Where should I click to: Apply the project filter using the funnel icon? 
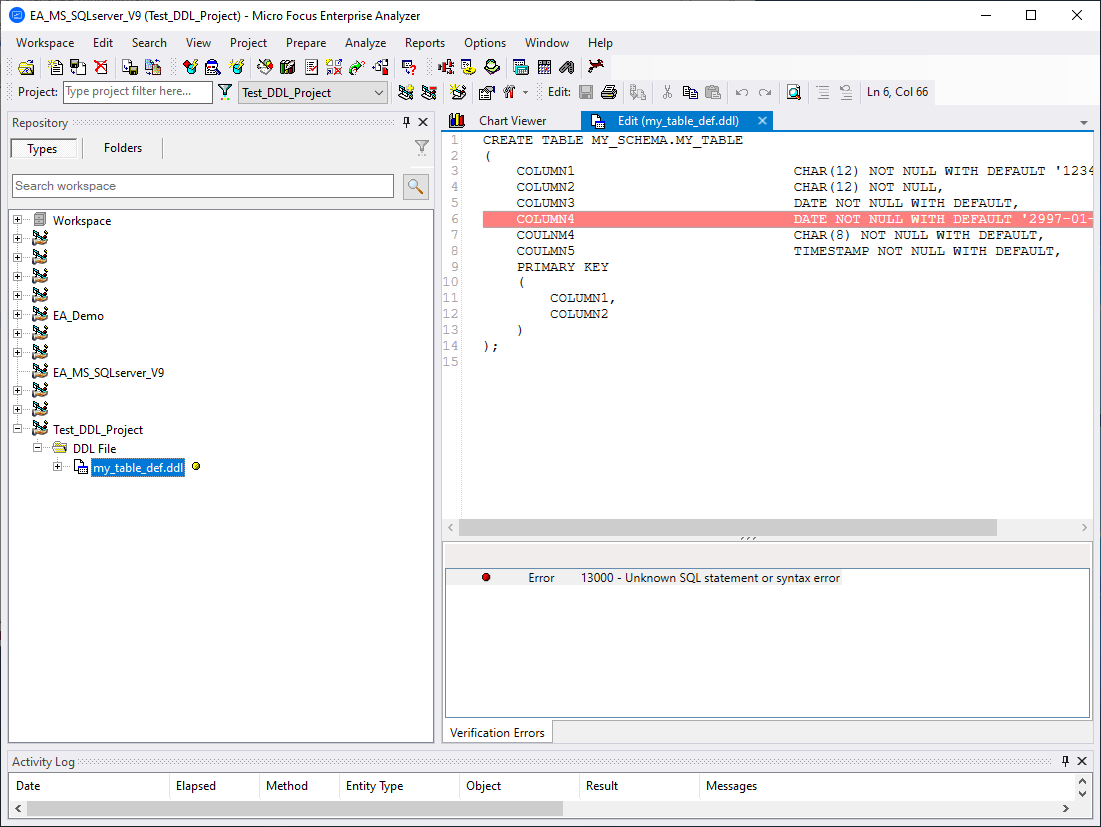(x=225, y=91)
